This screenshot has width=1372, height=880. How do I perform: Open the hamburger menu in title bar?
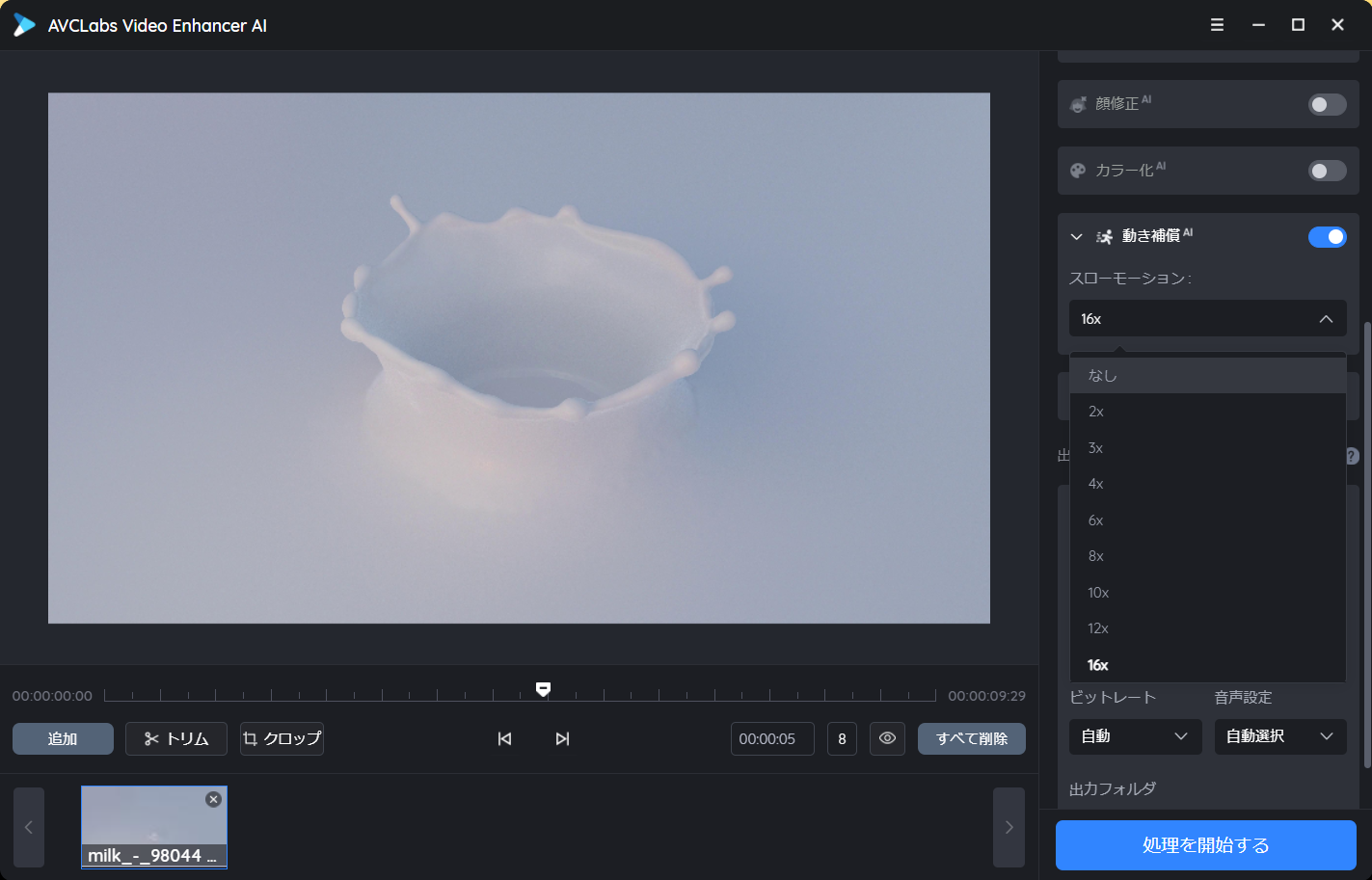(x=1217, y=25)
